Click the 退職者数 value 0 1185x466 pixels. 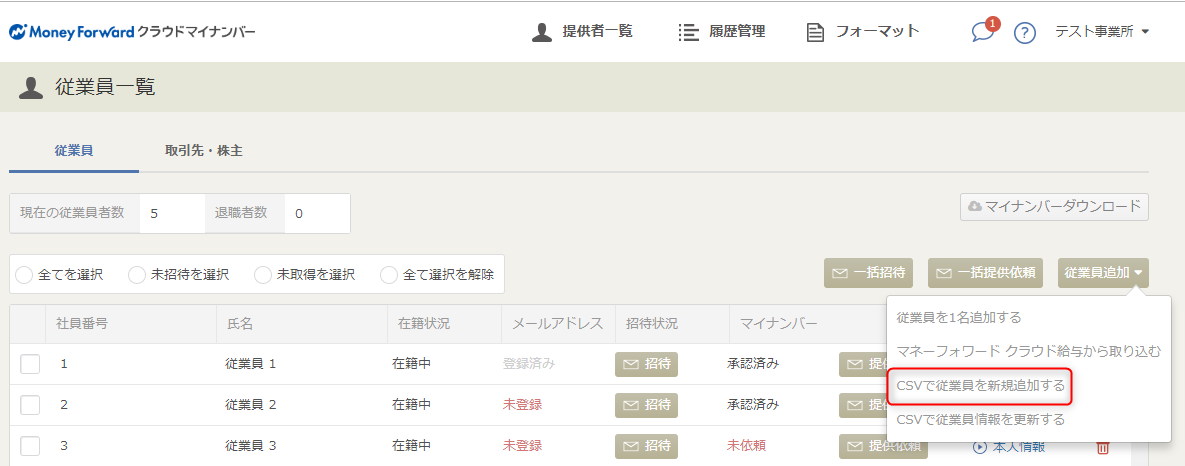[x=317, y=214]
